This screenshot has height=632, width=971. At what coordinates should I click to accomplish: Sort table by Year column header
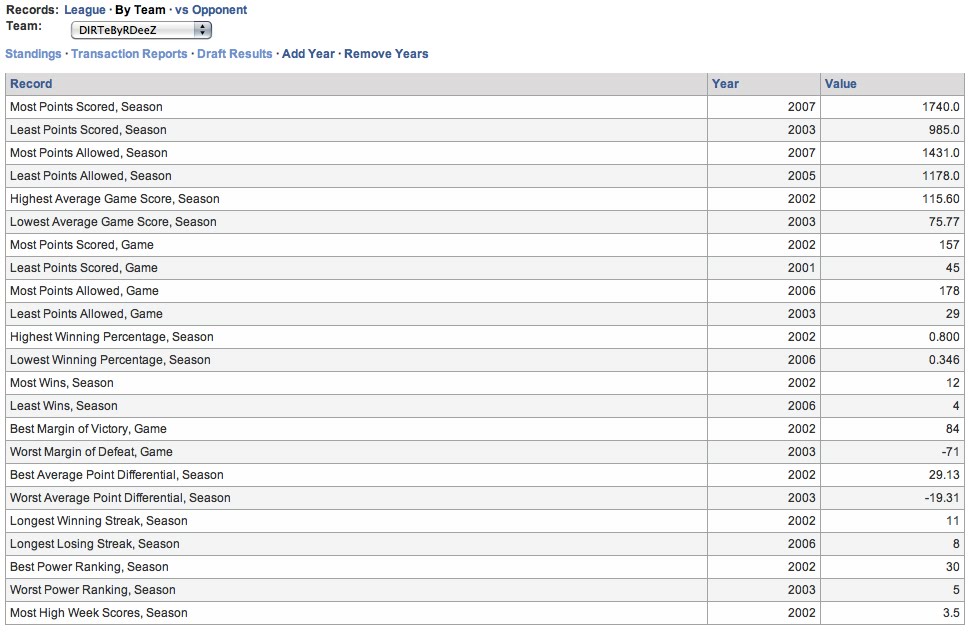tap(725, 84)
